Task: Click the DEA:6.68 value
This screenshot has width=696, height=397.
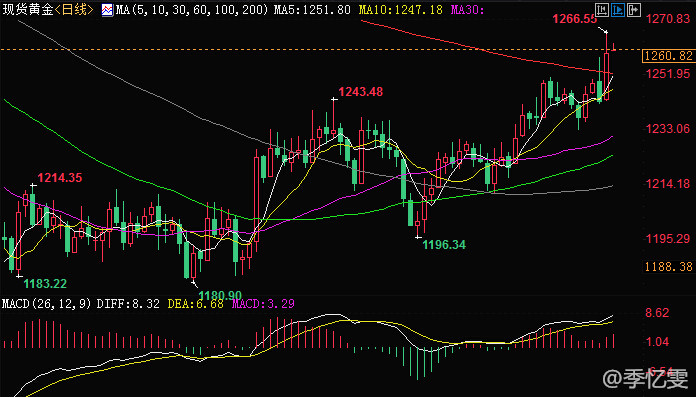Action: coord(195,304)
